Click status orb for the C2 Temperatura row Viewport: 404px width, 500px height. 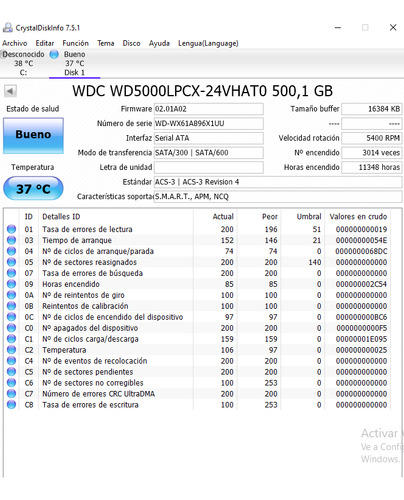pos(11,350)
